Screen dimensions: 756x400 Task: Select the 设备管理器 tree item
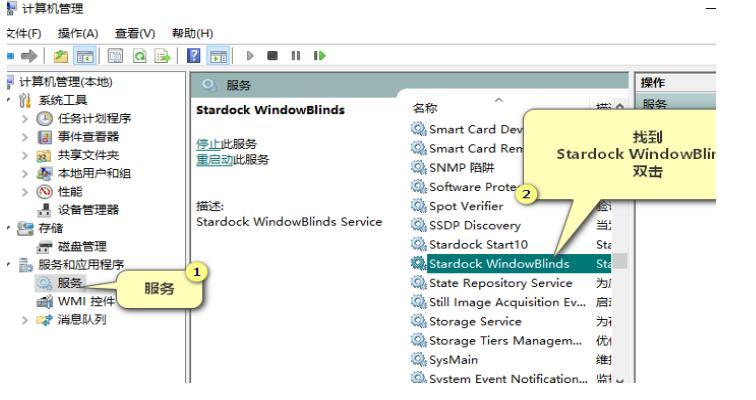[88, 210]
